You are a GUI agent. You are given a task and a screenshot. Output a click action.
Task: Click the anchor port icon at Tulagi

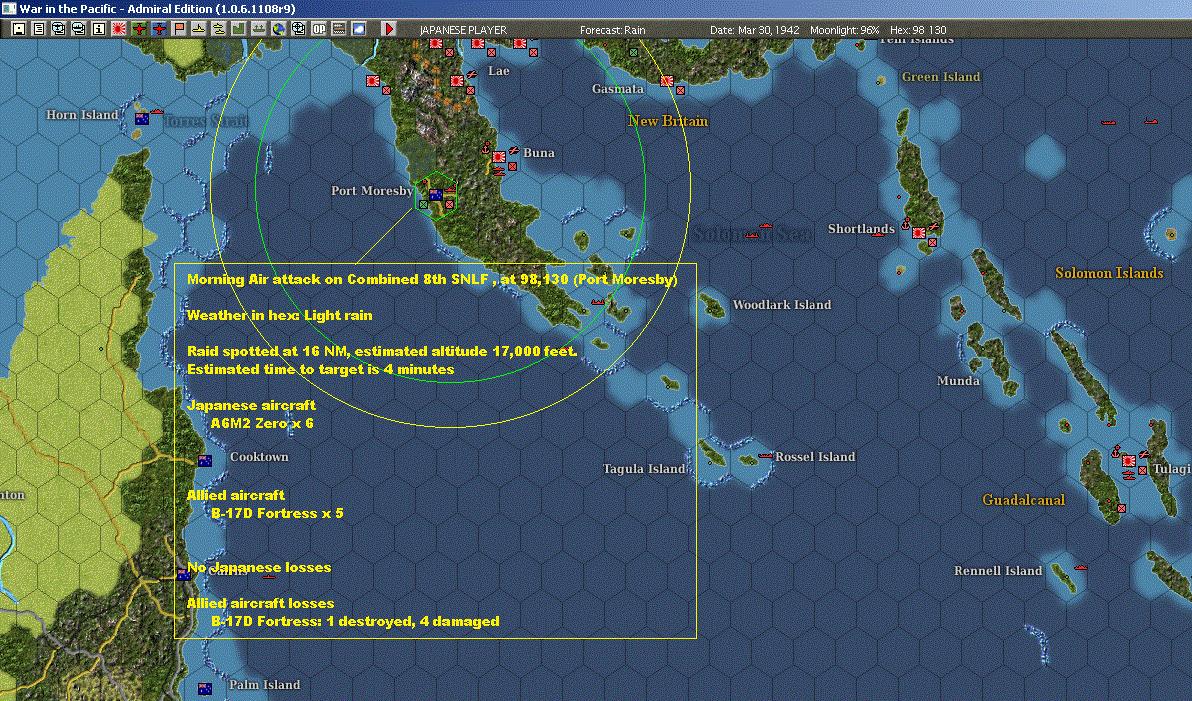(x=1116, y=452)
